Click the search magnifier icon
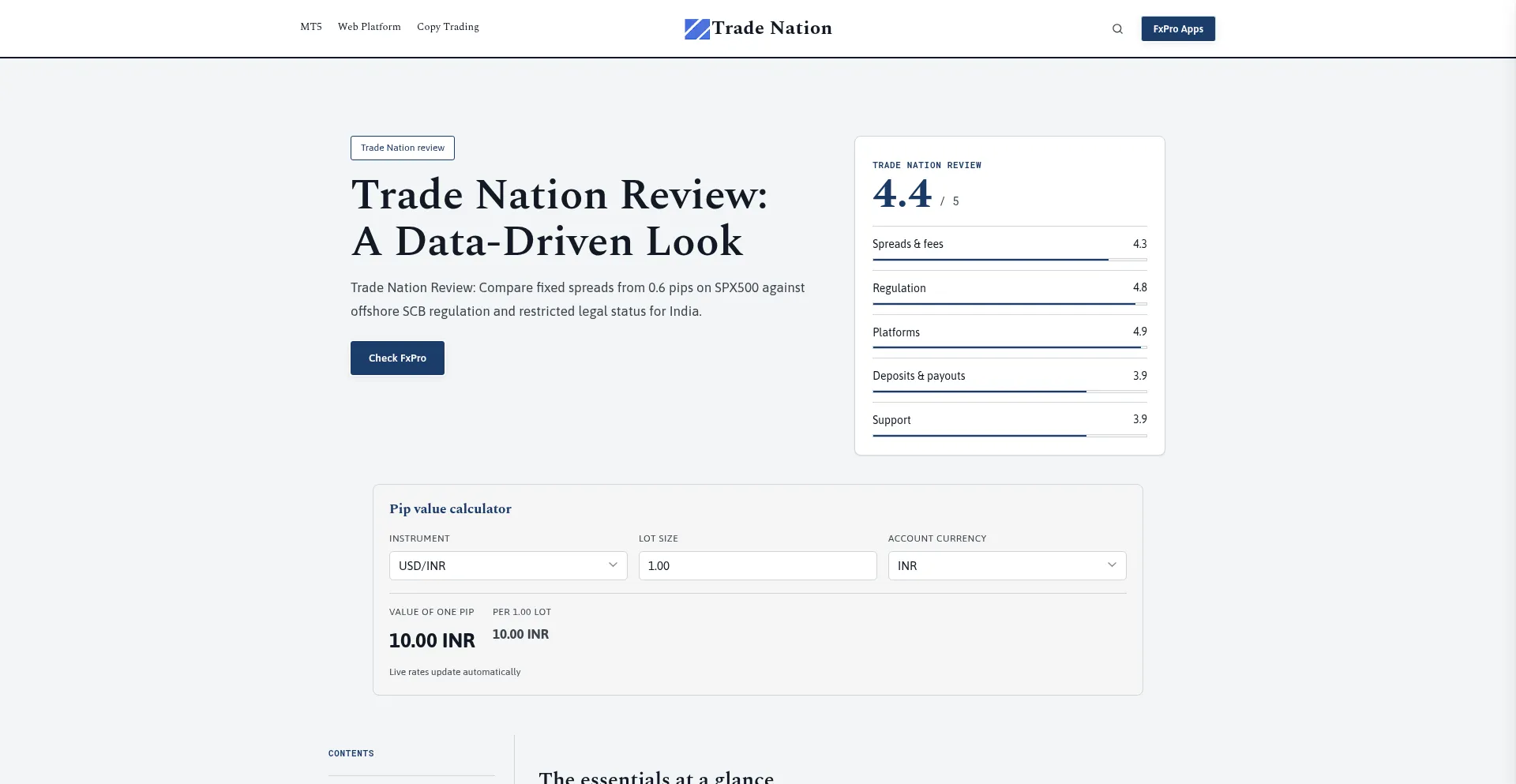Screen dimensions: 1516x784 pyautogui.click(x=1117, y=29)
